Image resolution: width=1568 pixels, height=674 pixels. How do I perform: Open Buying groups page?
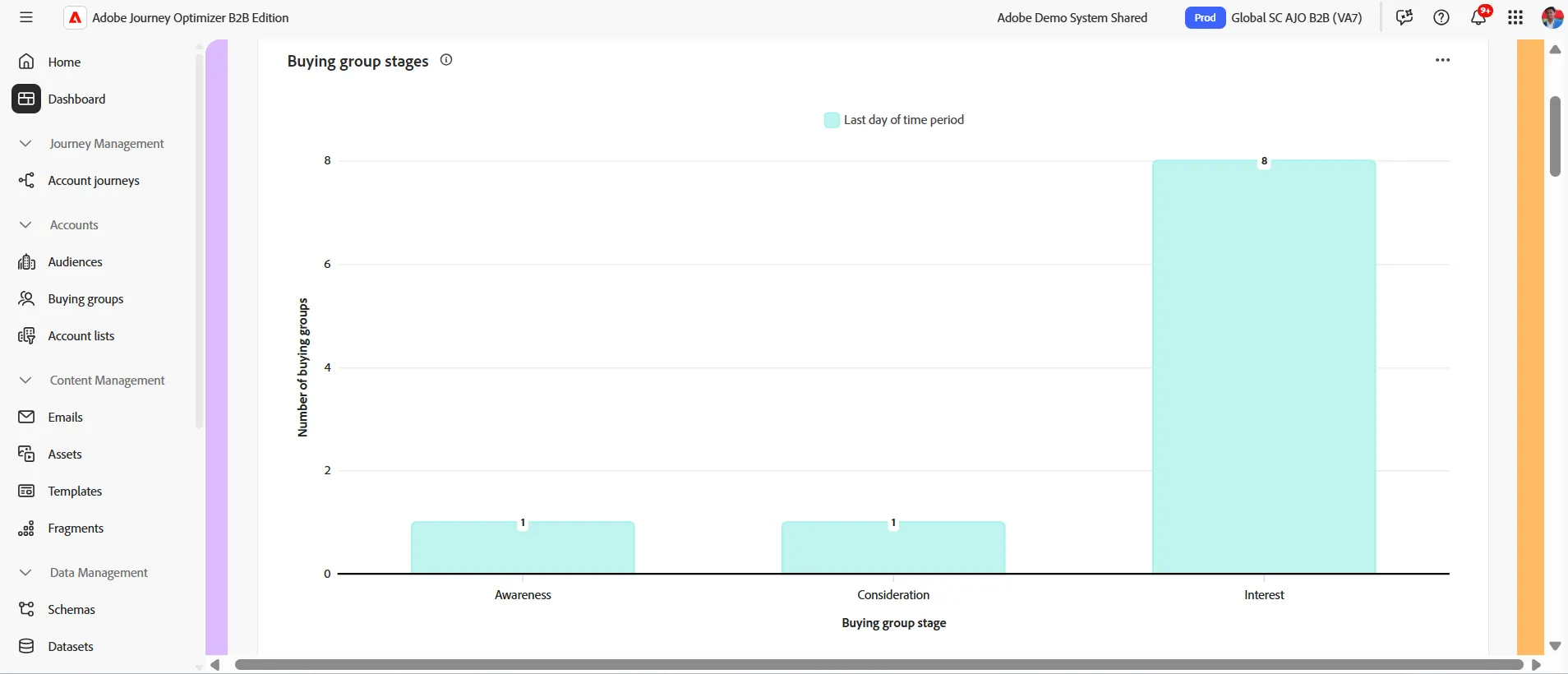[85, 299]
